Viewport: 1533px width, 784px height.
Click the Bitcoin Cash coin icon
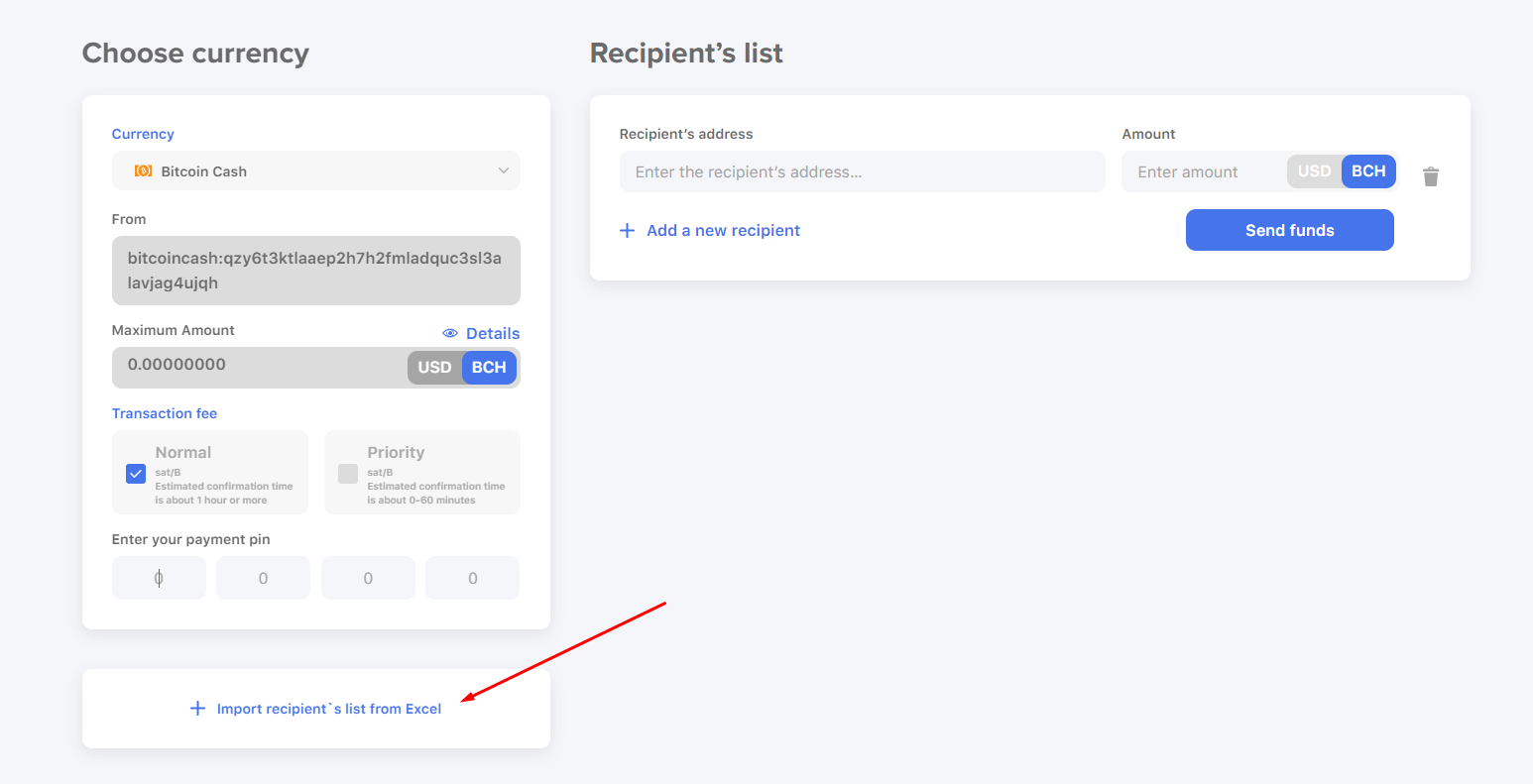coord(143,170)
